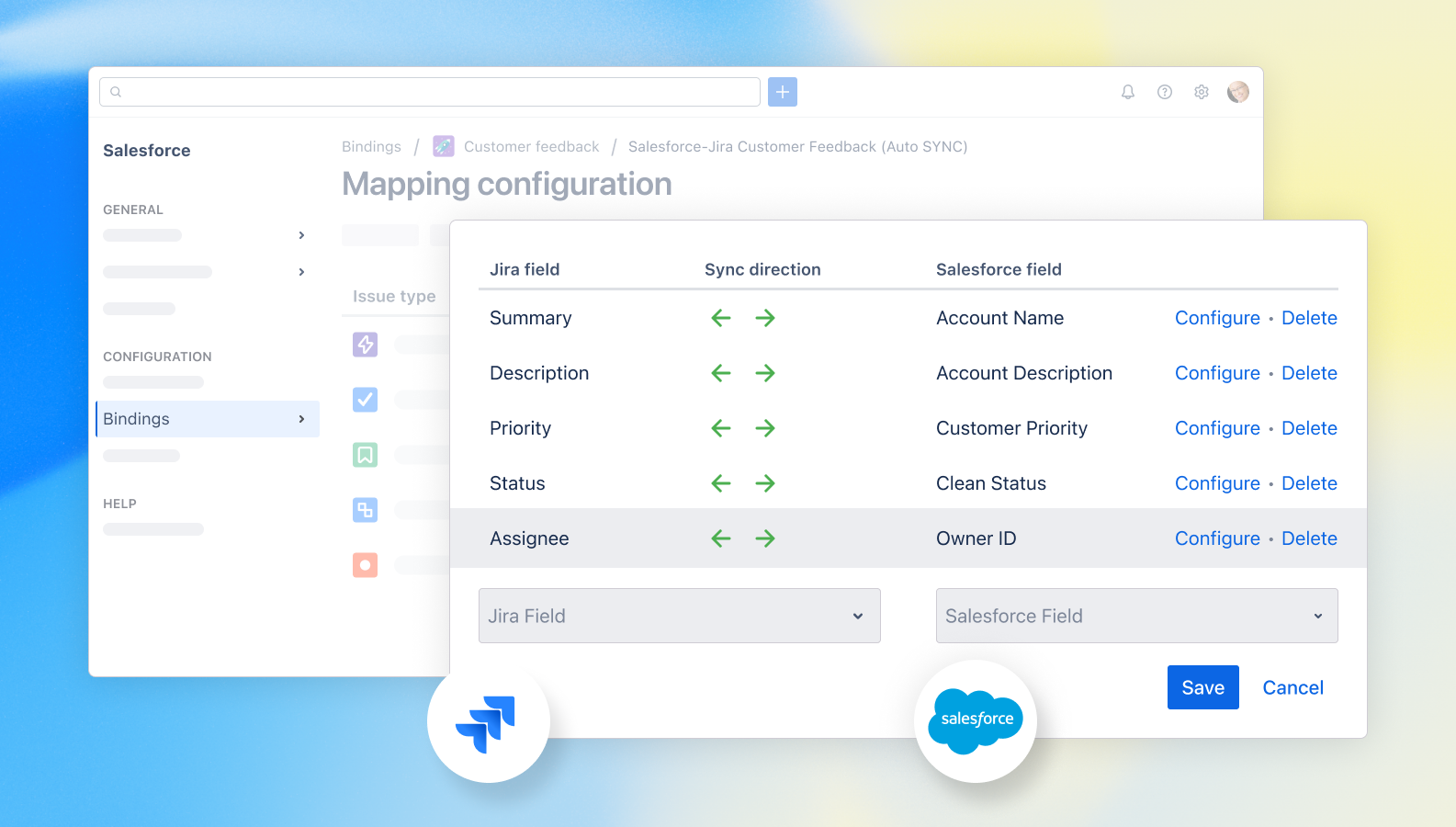
Task: Click the Customer feedback project icon
Action: pos(444,146)
